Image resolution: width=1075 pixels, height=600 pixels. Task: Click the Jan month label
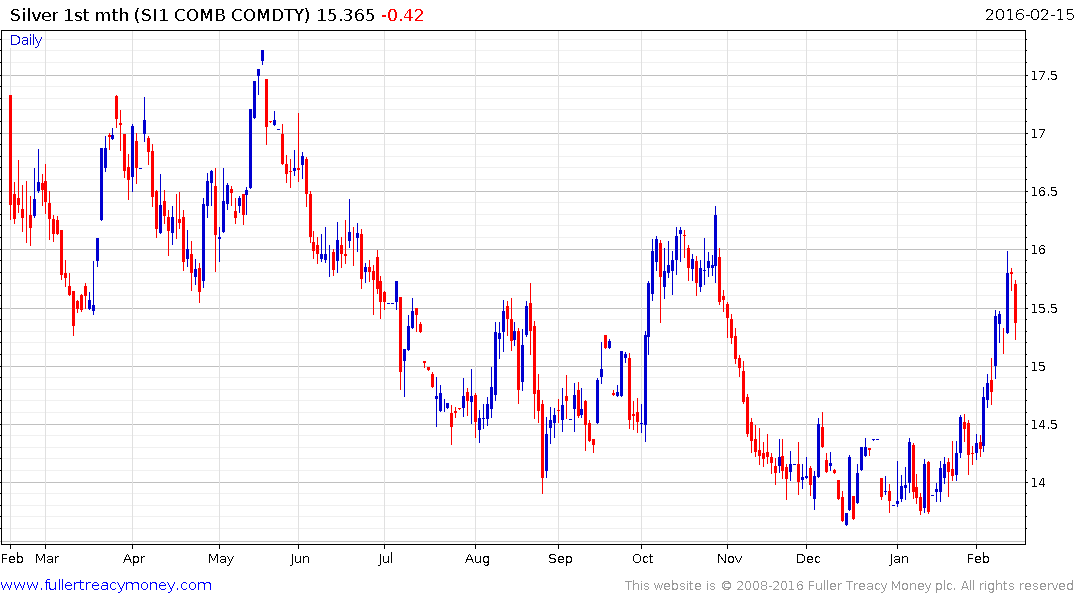pos(899,559)
